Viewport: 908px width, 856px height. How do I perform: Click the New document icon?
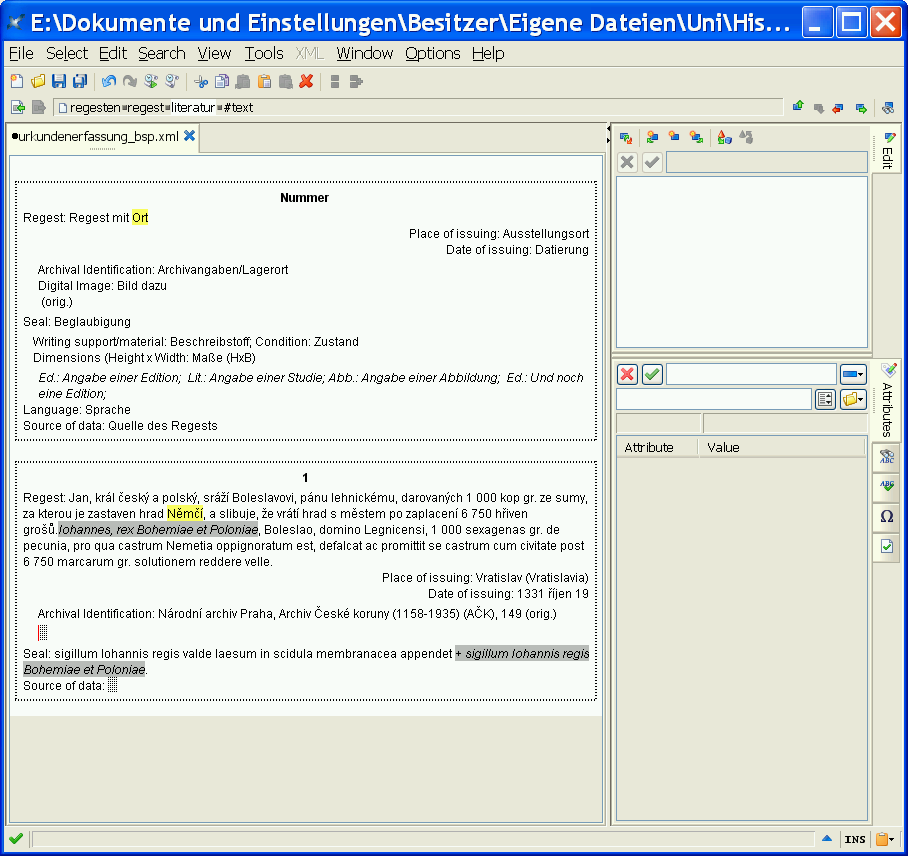[x=17, y=82]
